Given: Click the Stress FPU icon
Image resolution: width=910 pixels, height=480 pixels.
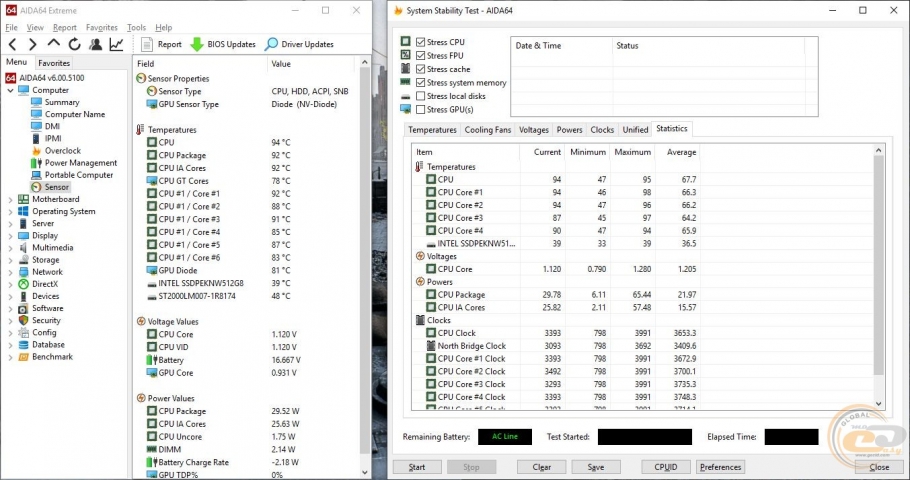Looking at the screenshot, I should tap(406, 55).
